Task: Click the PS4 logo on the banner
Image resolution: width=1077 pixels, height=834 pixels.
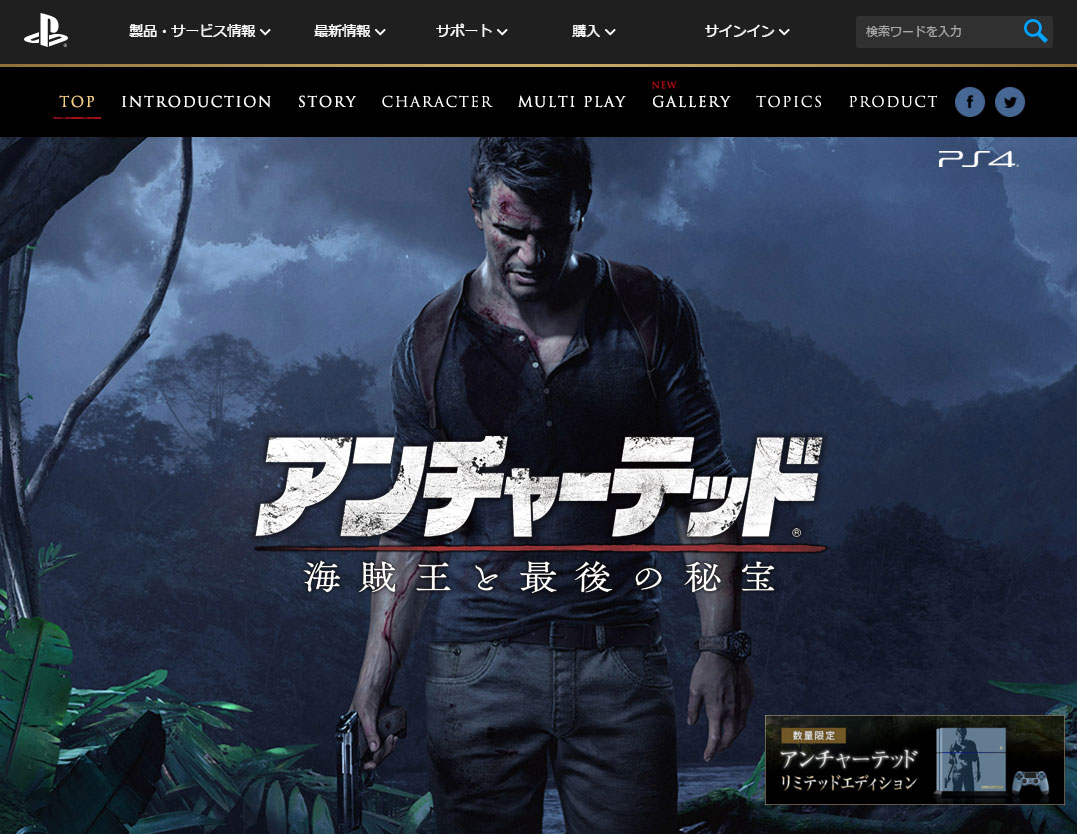Action: 977,158
